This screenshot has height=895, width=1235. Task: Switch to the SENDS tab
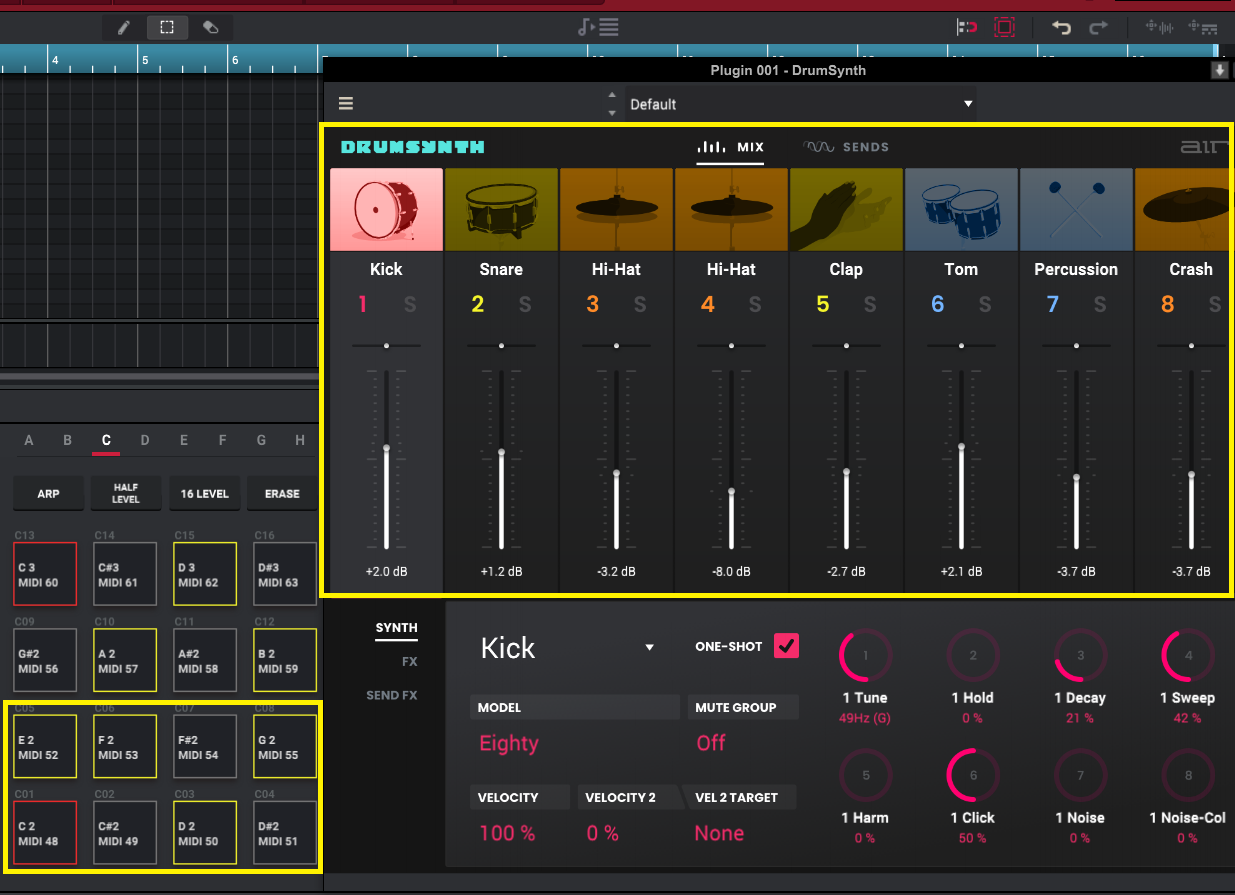pyautogui.click(x=845, y=147)
